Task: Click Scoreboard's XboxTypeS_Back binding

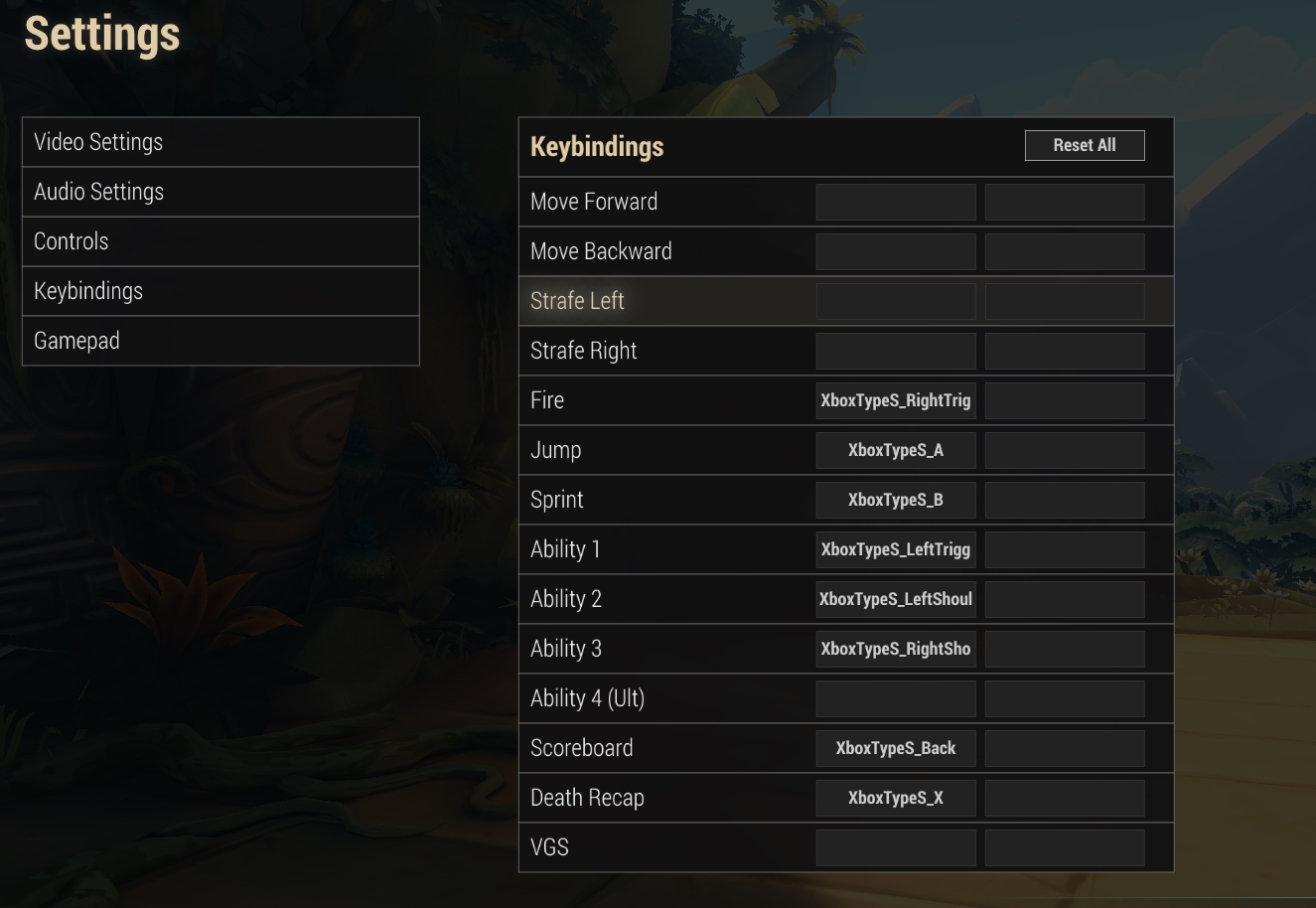Action: click(896, 748)
